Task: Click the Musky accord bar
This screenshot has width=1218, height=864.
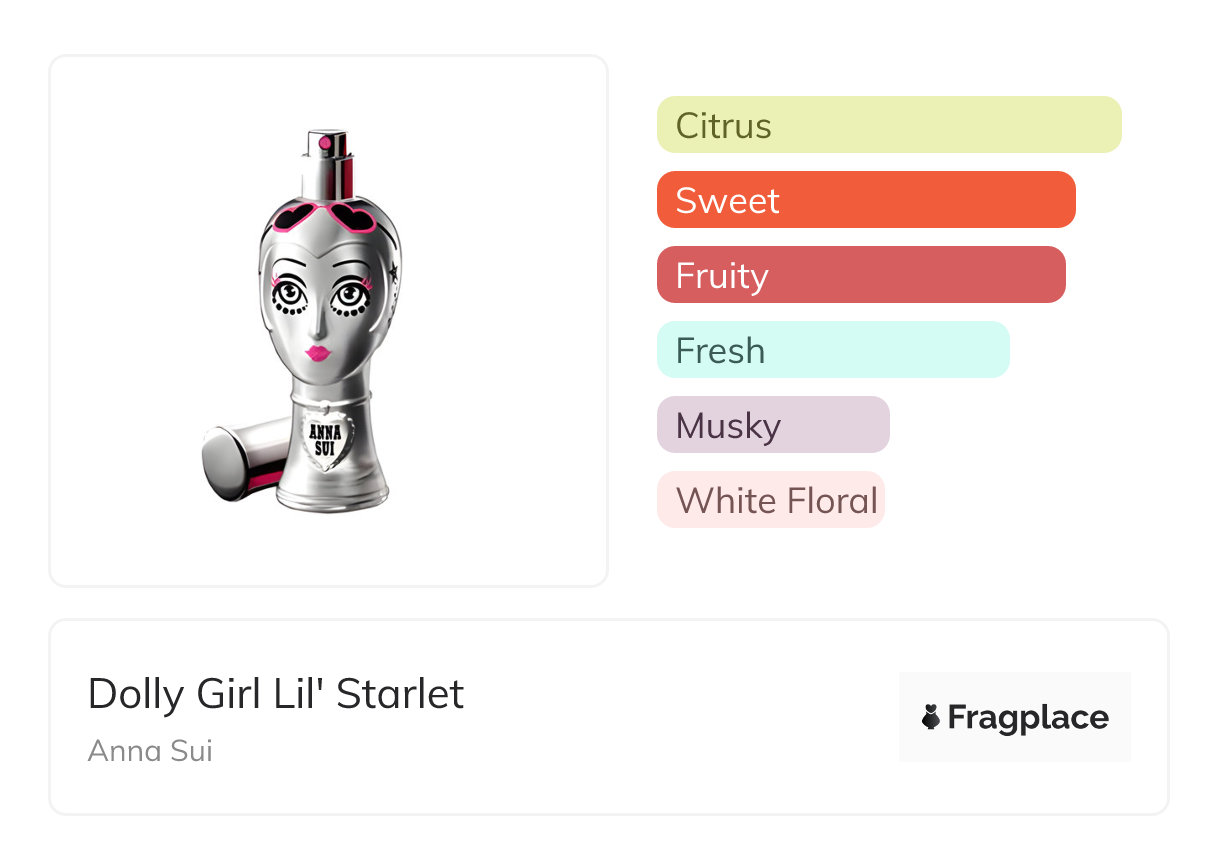Action: pos(772,425)
